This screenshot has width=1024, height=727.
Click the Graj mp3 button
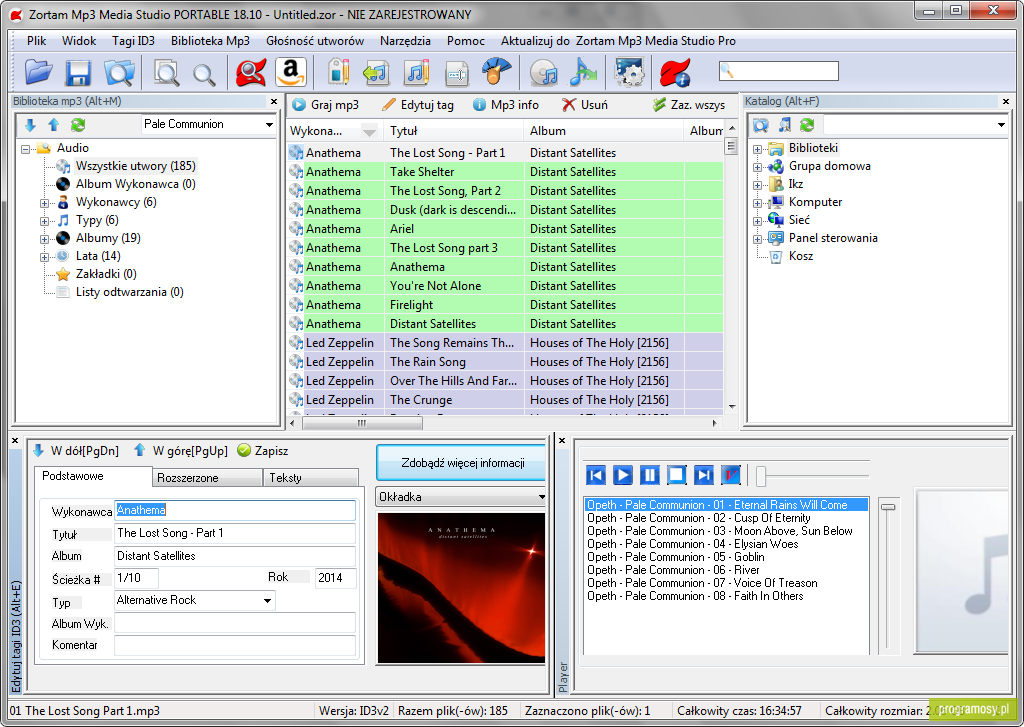point(325,105)
